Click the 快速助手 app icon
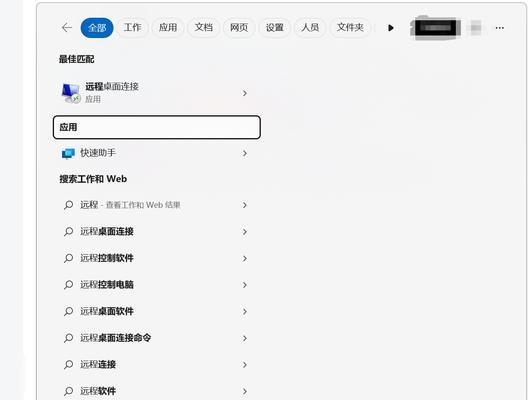 68,153
